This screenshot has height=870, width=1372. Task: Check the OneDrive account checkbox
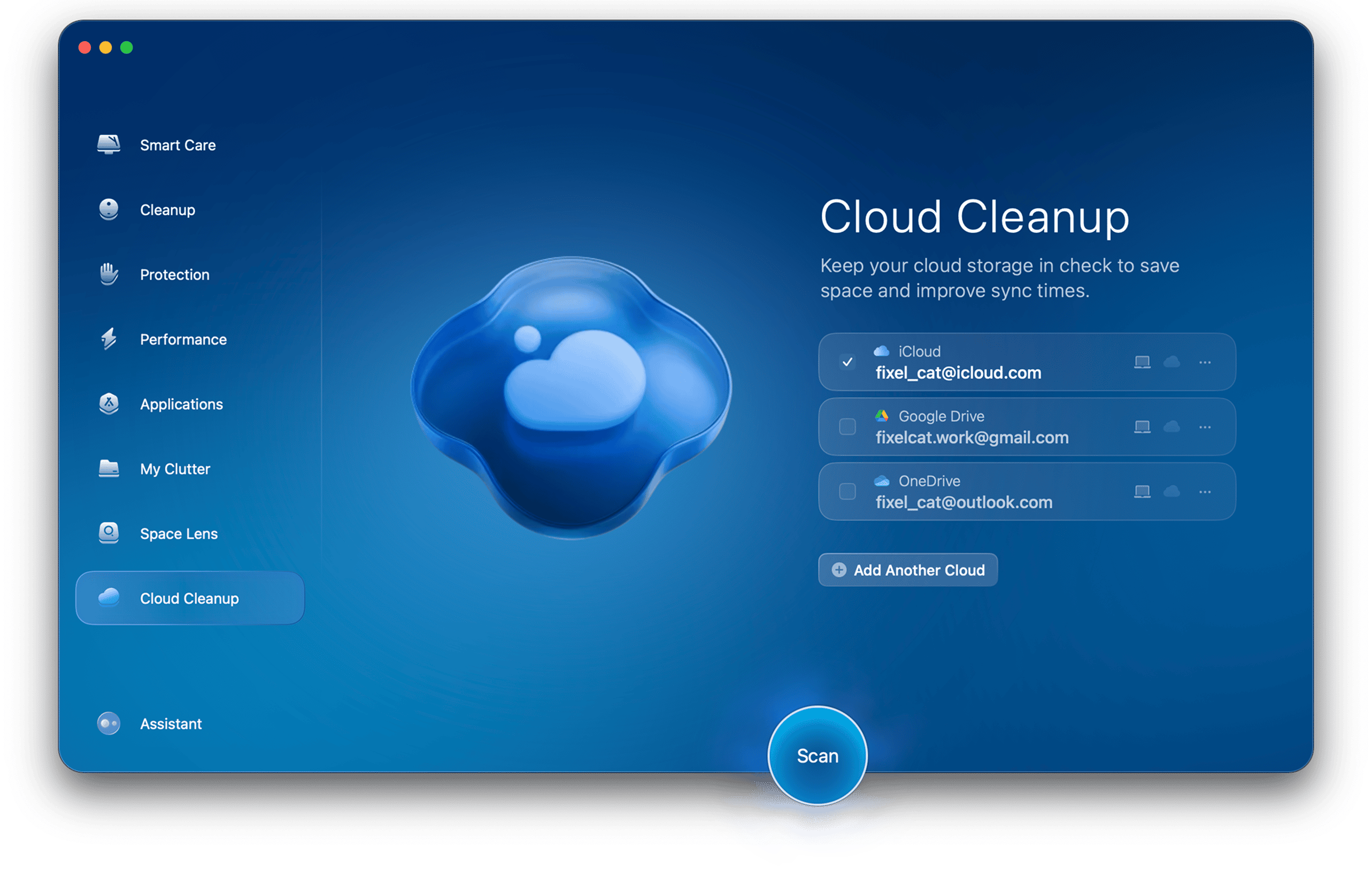(847, 491)
